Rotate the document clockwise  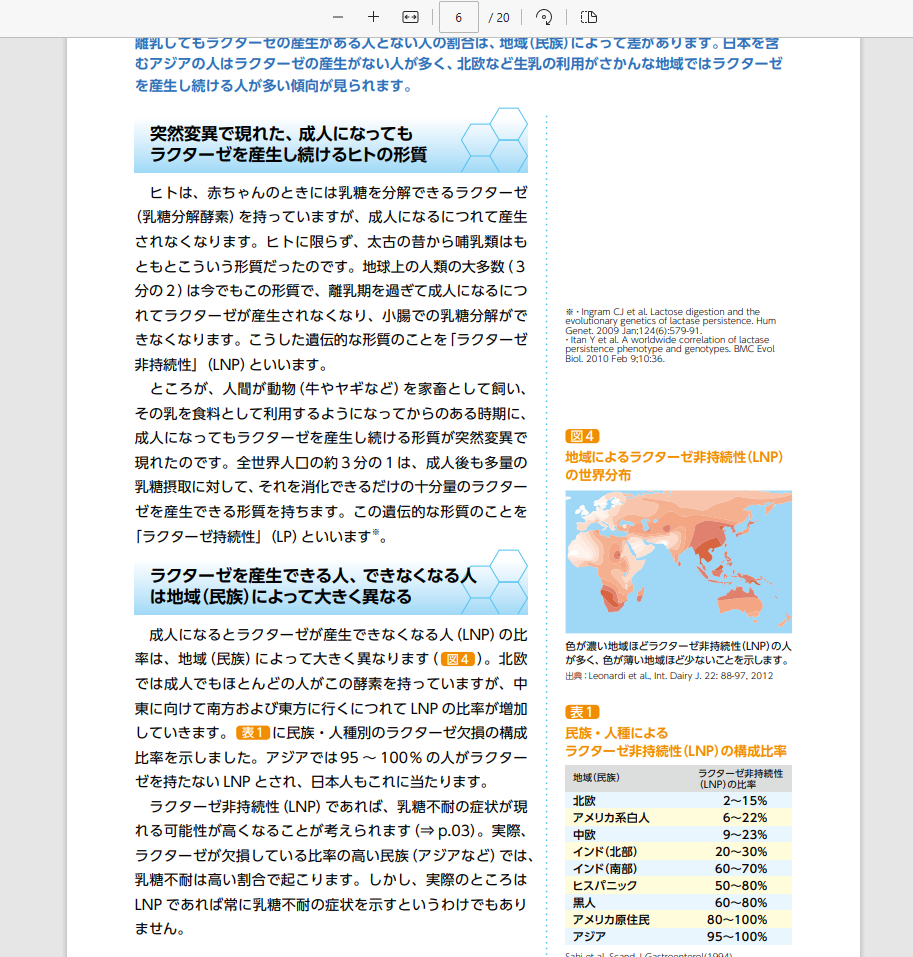click(544, 17)
